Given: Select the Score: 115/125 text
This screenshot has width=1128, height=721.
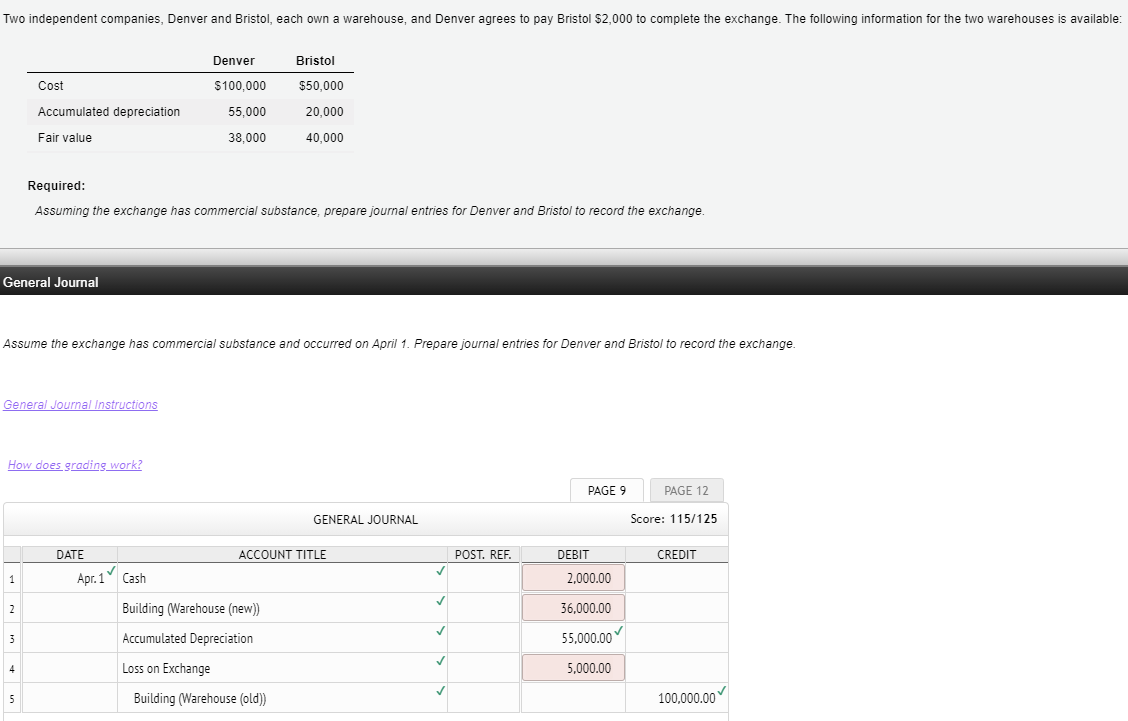Looking at the screenshot, I should (x=673, y=519).
